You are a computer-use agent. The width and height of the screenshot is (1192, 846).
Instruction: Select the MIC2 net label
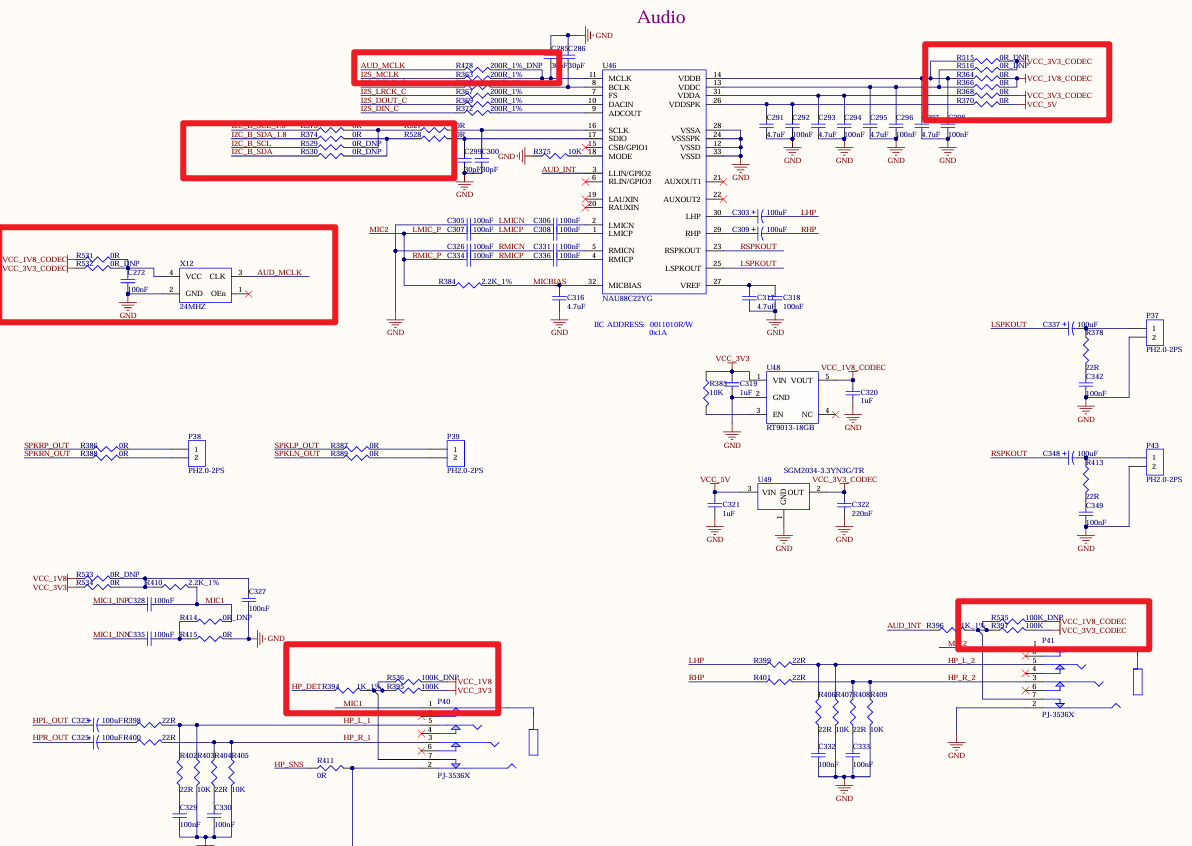coord(379,230)
